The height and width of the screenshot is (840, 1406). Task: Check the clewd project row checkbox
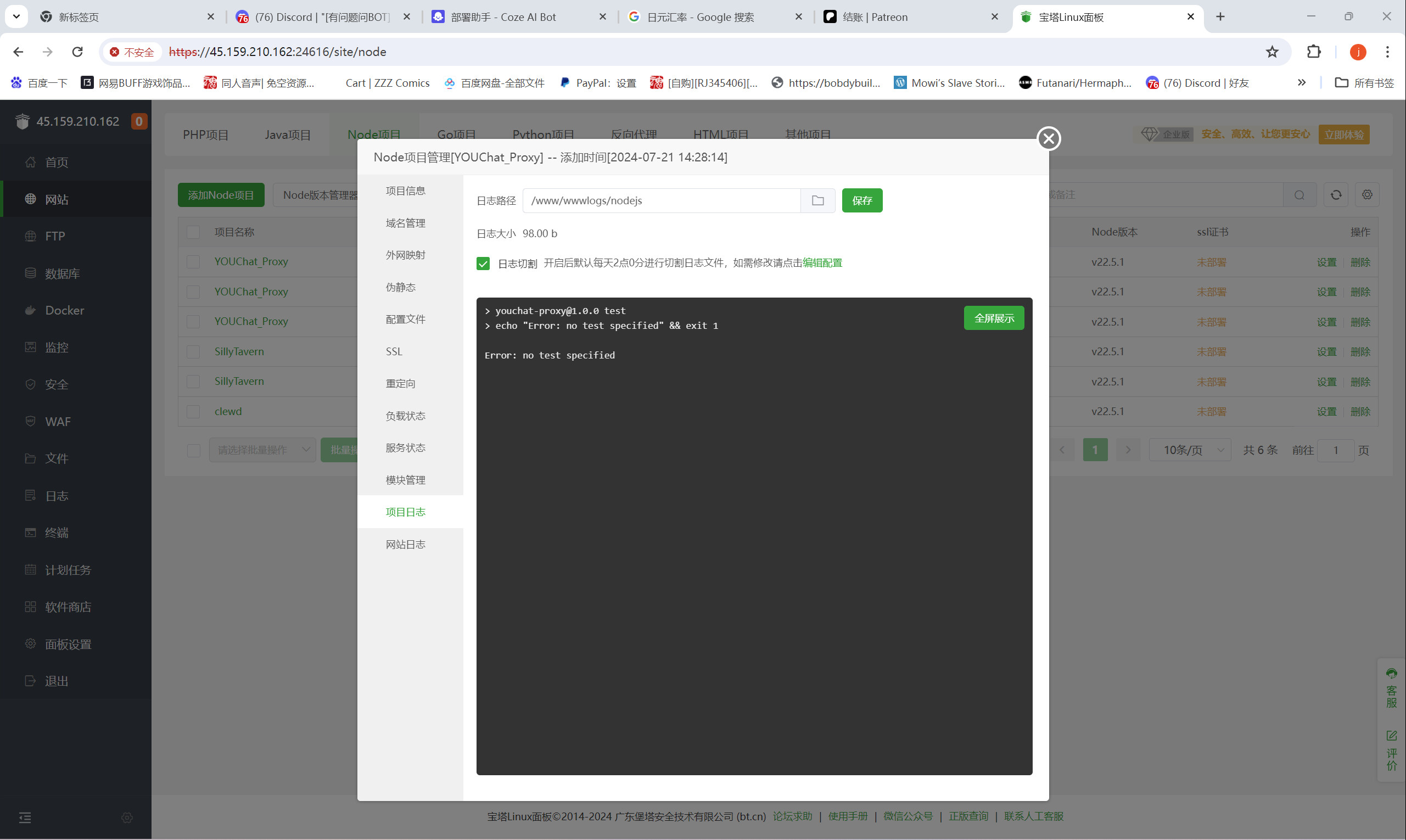193,412
